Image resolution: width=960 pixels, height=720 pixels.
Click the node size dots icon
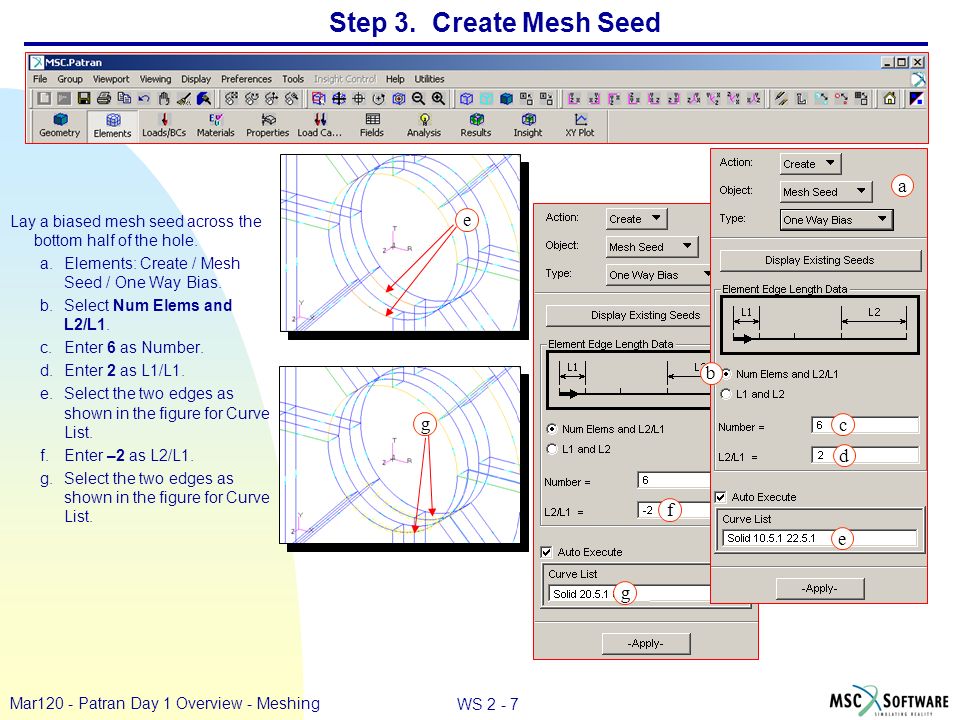click(842, 98)
